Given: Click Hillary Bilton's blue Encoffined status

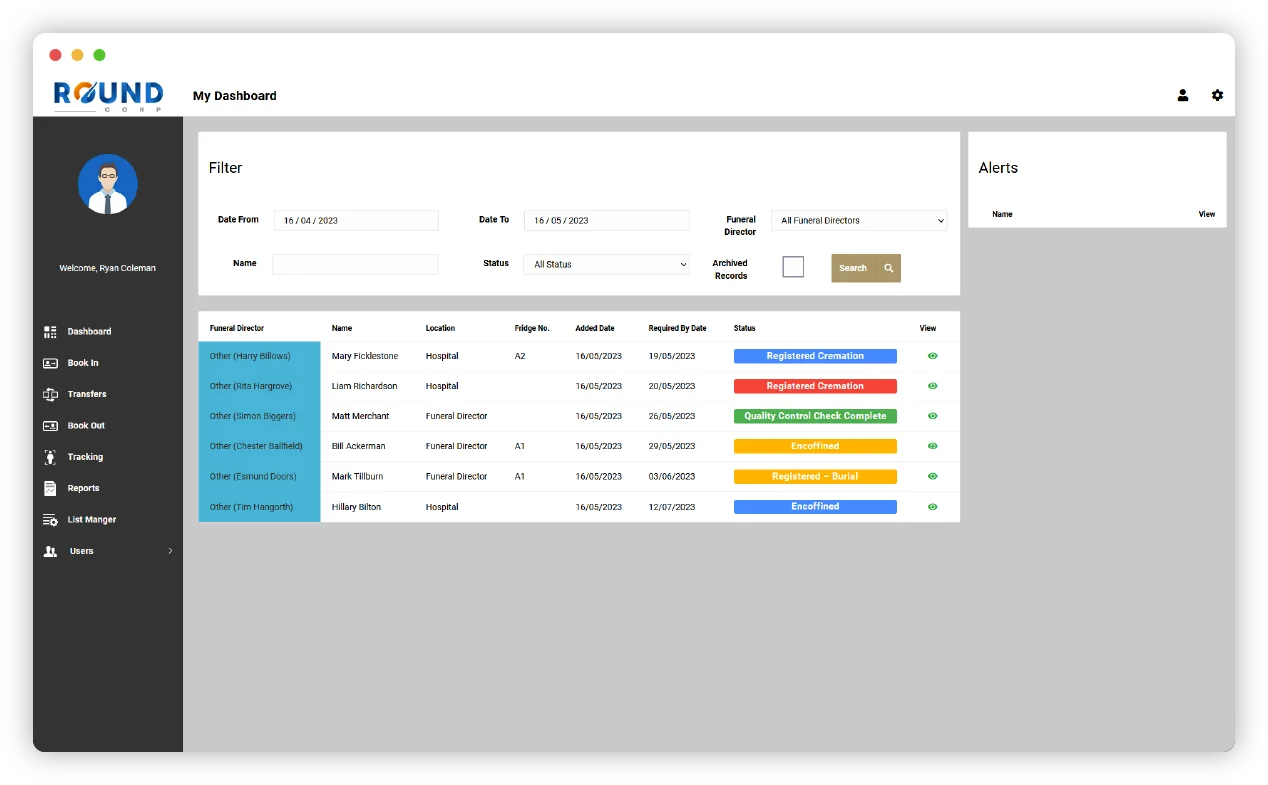Looking at the screenshot, I should [815, 506].
